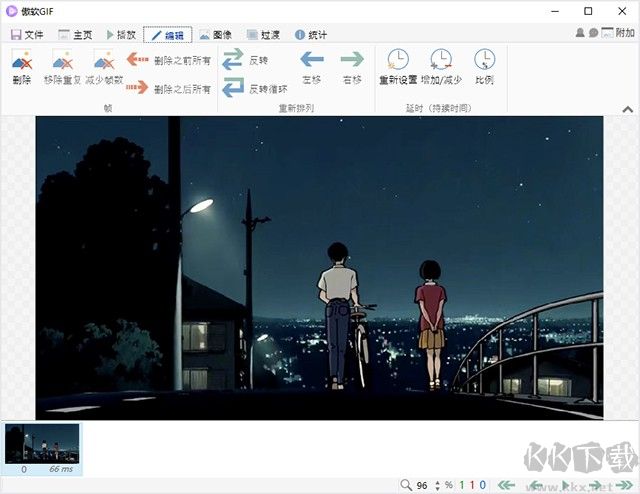The height and width of the screenshot is (494, 640).
Task: Go to first frame with double left arrow
Action: tap(507, 485)
